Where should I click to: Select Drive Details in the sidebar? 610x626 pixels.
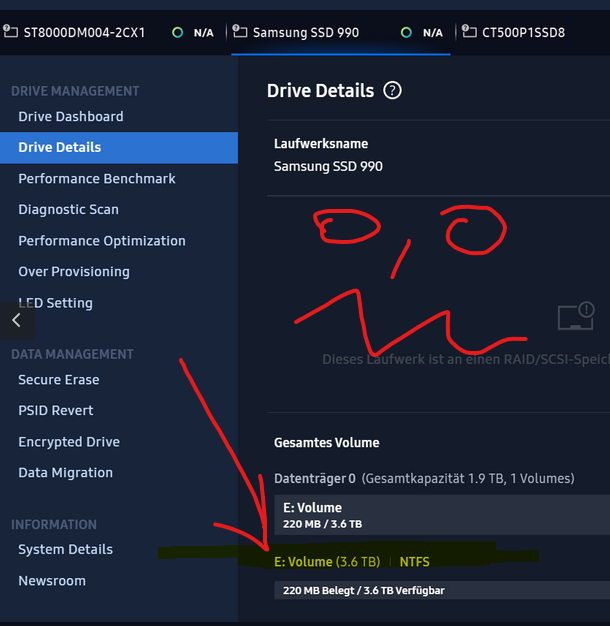119,147
